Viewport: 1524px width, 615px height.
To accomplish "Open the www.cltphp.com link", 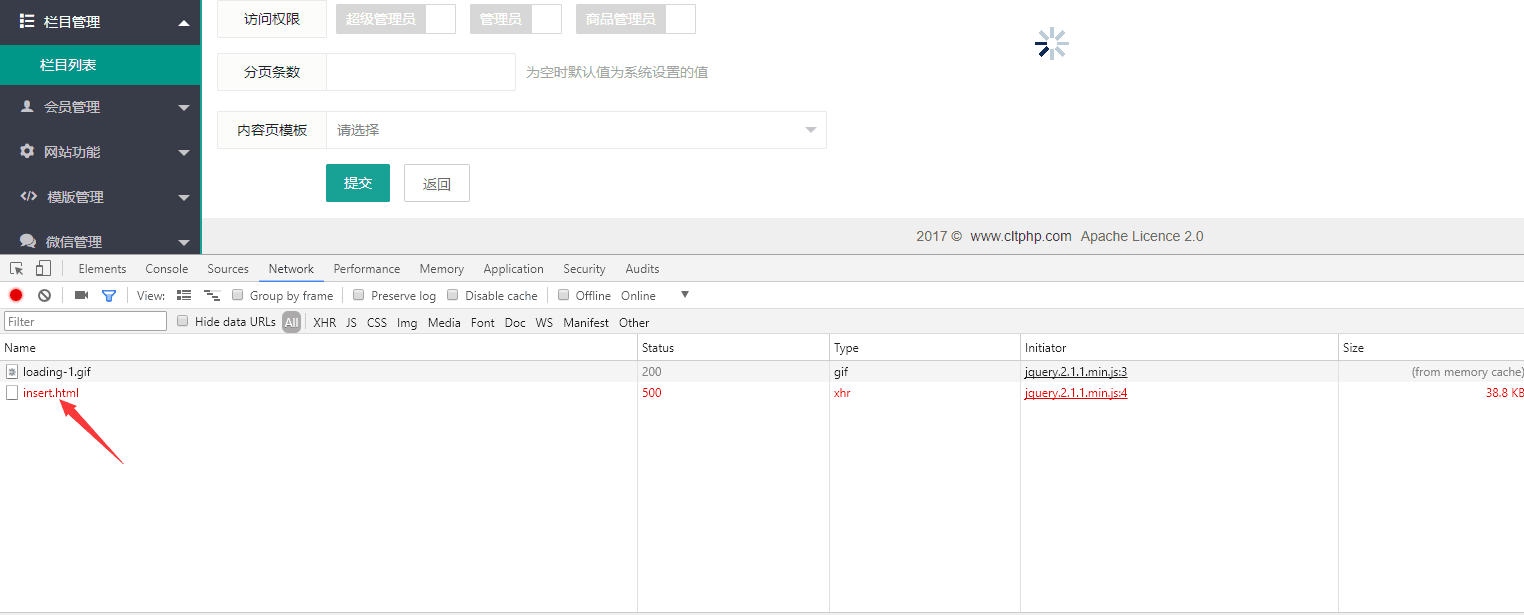I will pos(1021,237).
